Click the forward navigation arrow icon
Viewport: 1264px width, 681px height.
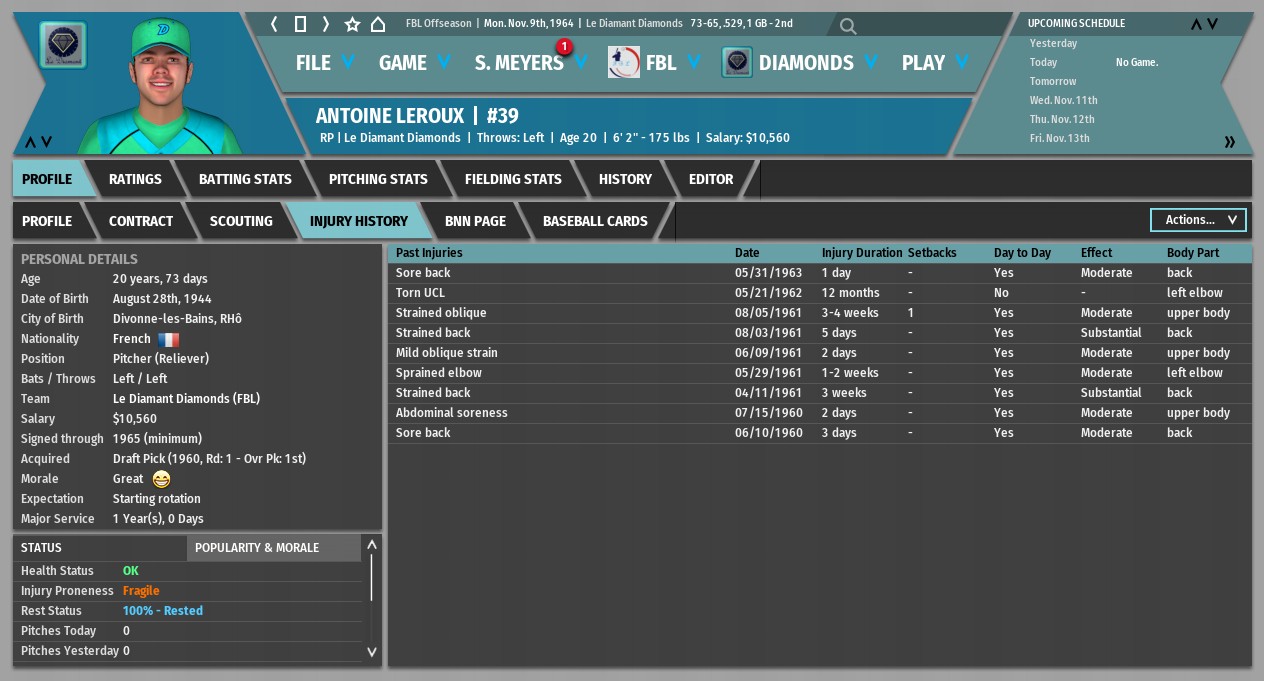(325, 24)
